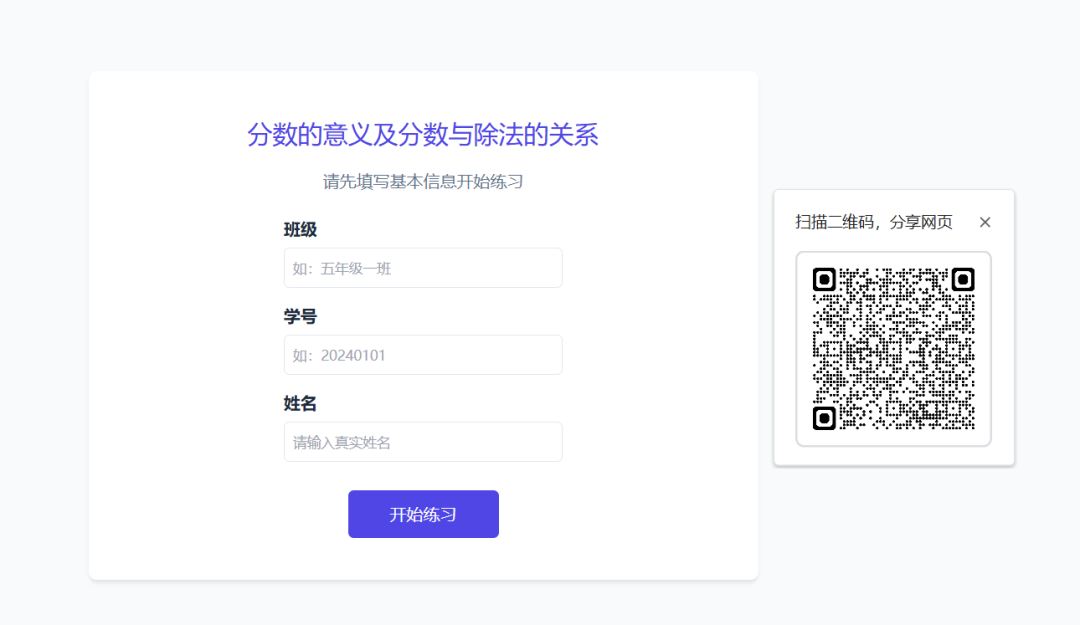
Task: Click the 姓名 real name input field
Action: click(423, 442)
